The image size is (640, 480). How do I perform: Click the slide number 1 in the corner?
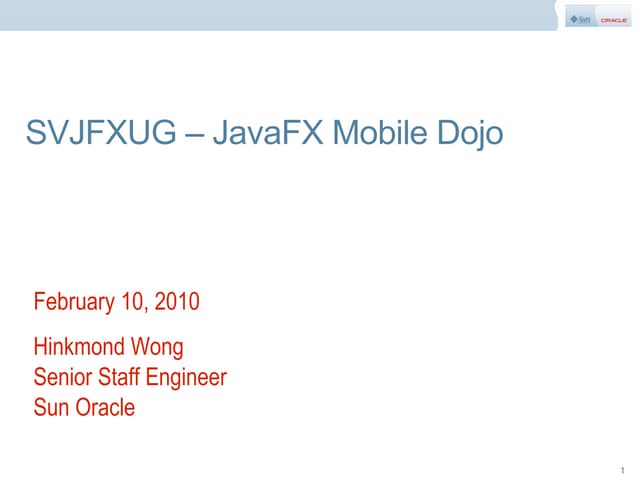coord(621,468)
